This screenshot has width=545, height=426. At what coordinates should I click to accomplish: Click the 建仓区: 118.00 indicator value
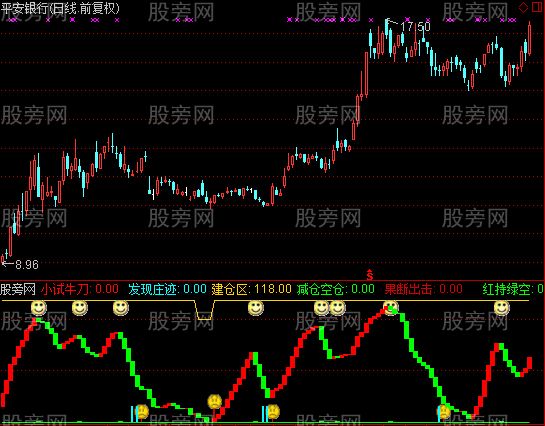point(252,289)
